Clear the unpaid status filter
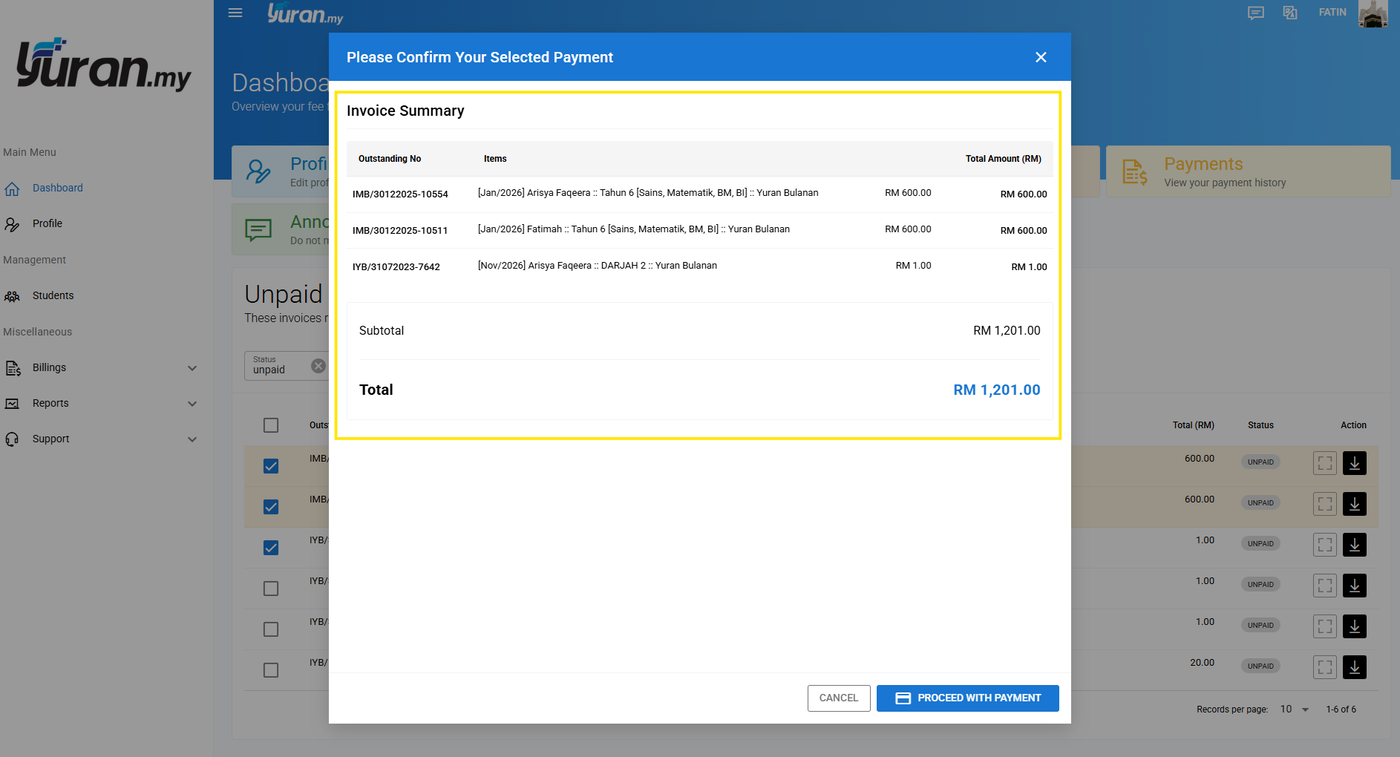 pyautogui.click(x=318, y=366)
